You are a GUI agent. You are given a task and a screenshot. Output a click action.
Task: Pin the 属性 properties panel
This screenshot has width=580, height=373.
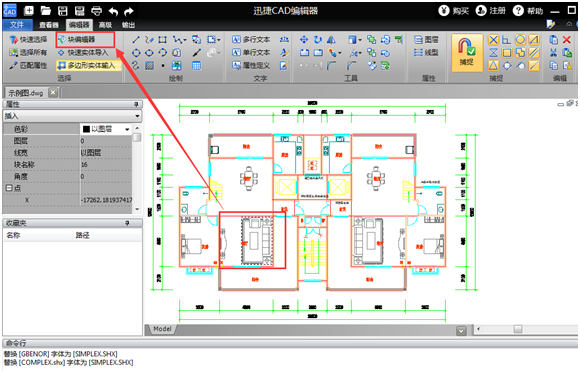(x=136, y=104)
